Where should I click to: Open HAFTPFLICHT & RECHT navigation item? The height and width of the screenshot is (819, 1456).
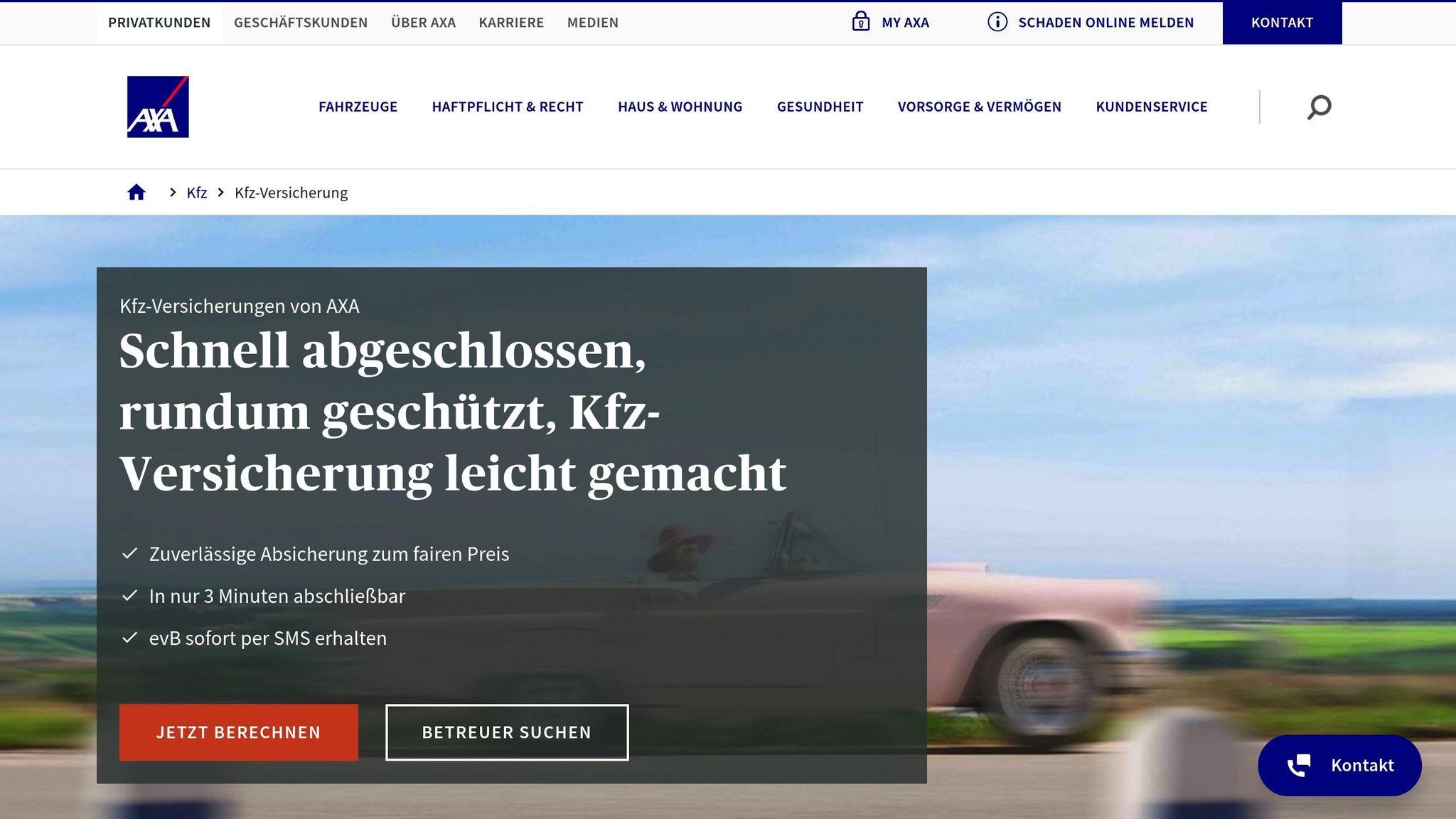pos(508,107)
